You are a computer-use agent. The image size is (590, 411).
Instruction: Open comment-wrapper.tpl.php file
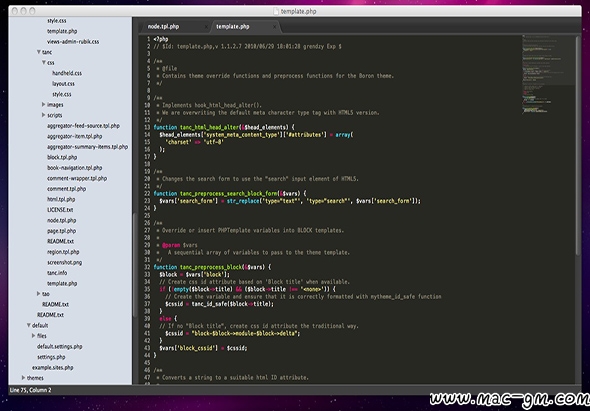(x=77, y=178)
